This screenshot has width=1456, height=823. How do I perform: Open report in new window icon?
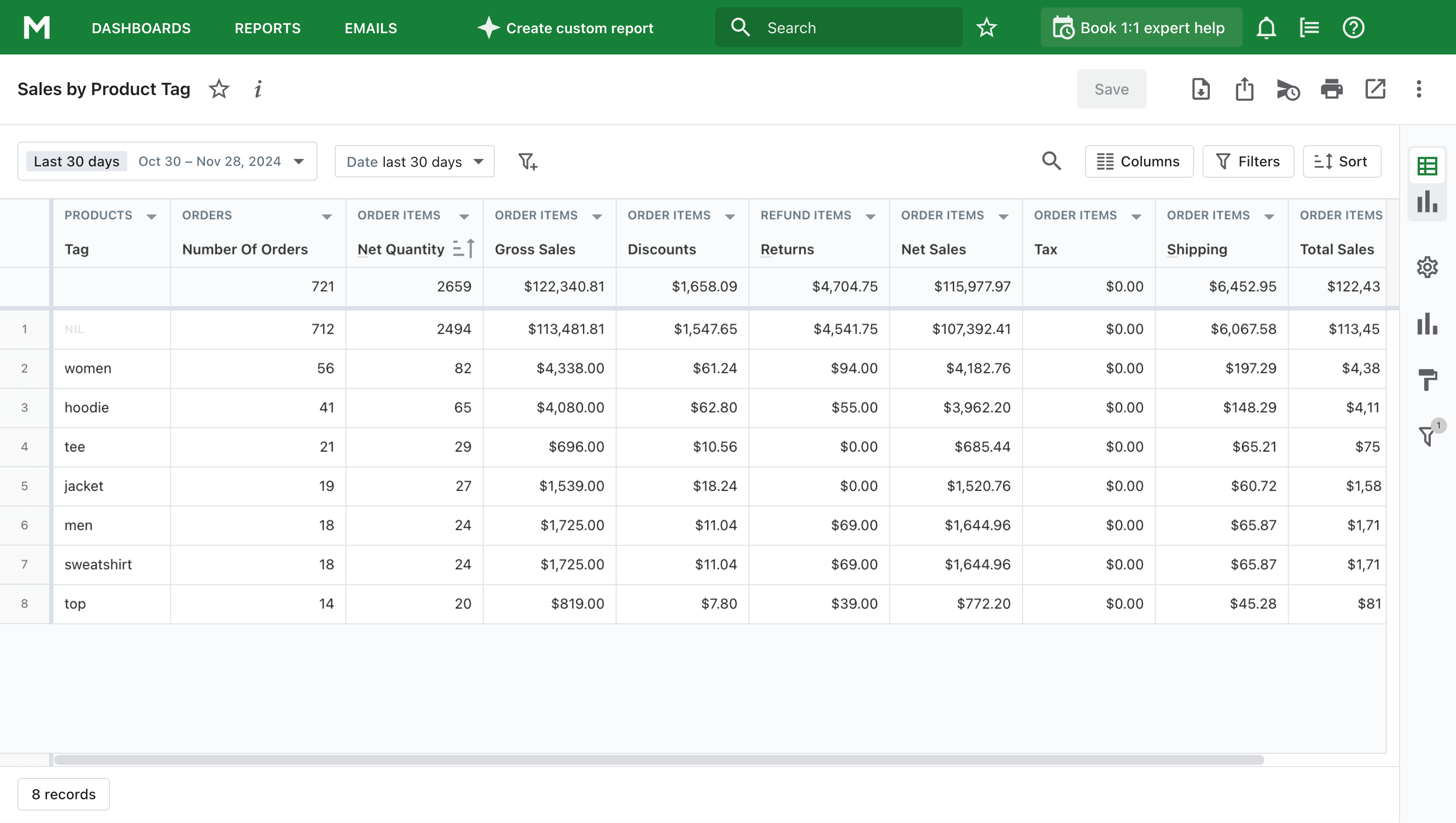pos(1375,89)
